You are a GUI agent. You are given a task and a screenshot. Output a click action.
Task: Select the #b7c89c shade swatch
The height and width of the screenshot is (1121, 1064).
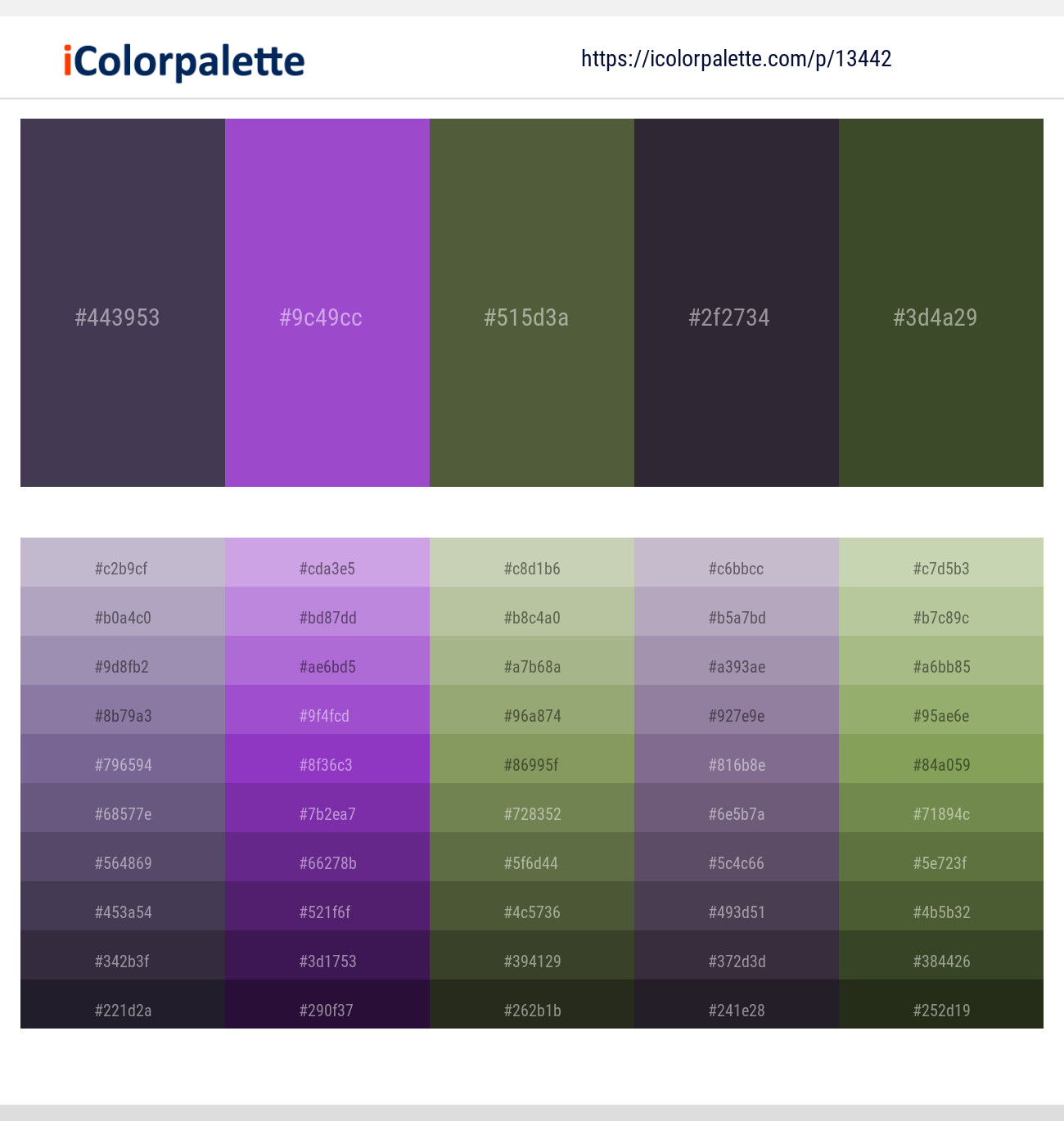click(x=940, y=617)
